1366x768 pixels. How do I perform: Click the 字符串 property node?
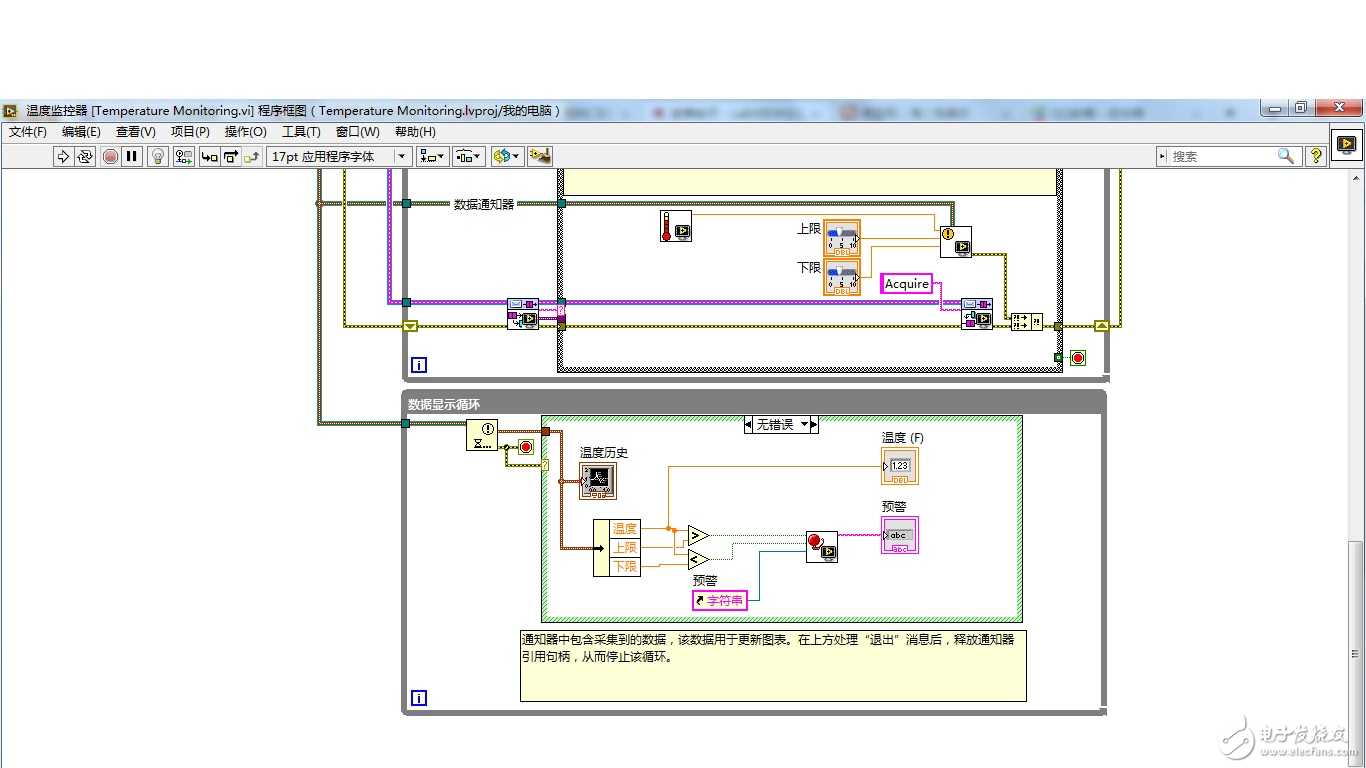(x=720, y=600)
